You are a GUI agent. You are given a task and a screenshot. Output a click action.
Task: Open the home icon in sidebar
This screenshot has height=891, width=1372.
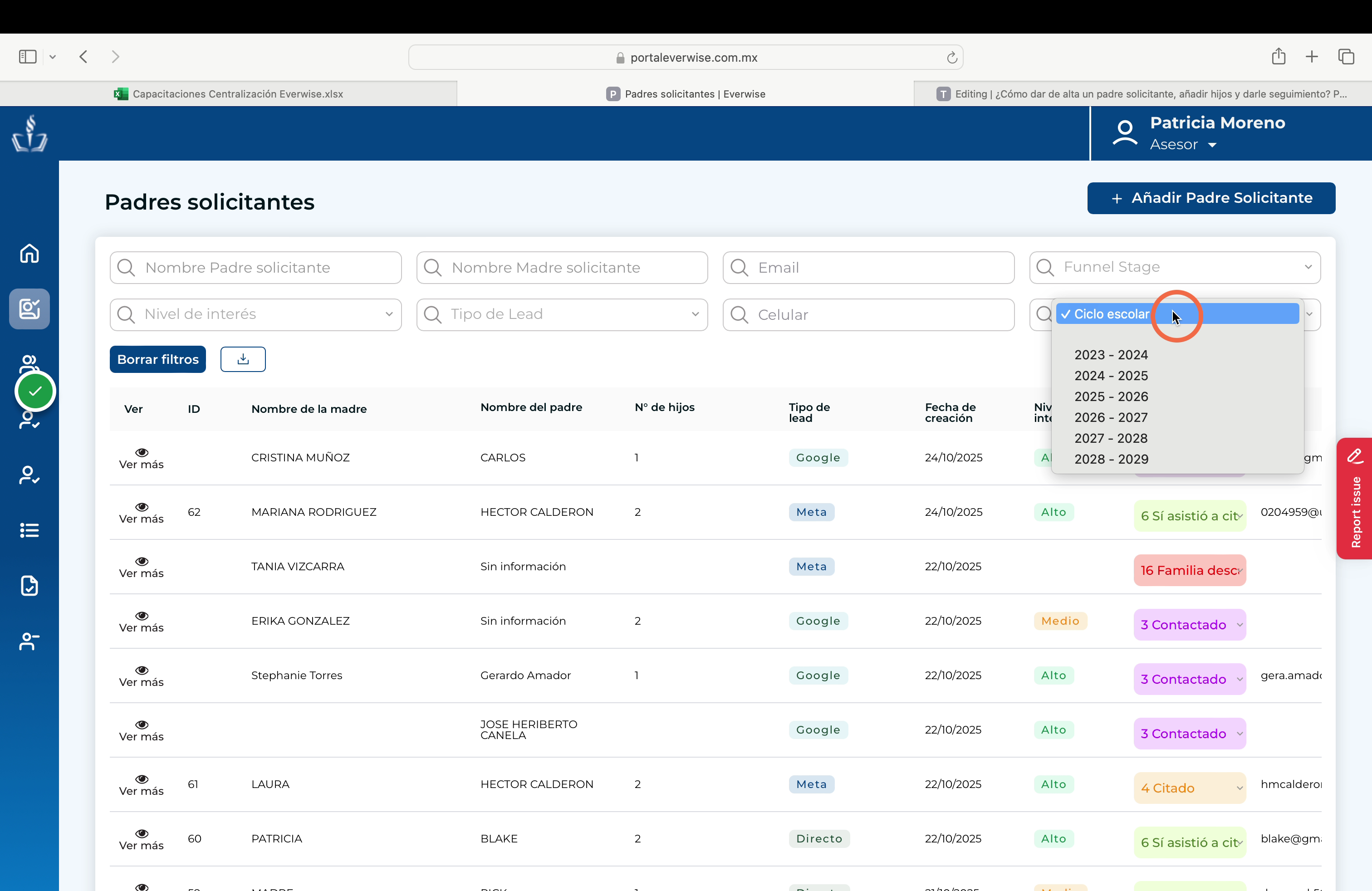pyautogui.click(x=29, y=254)
